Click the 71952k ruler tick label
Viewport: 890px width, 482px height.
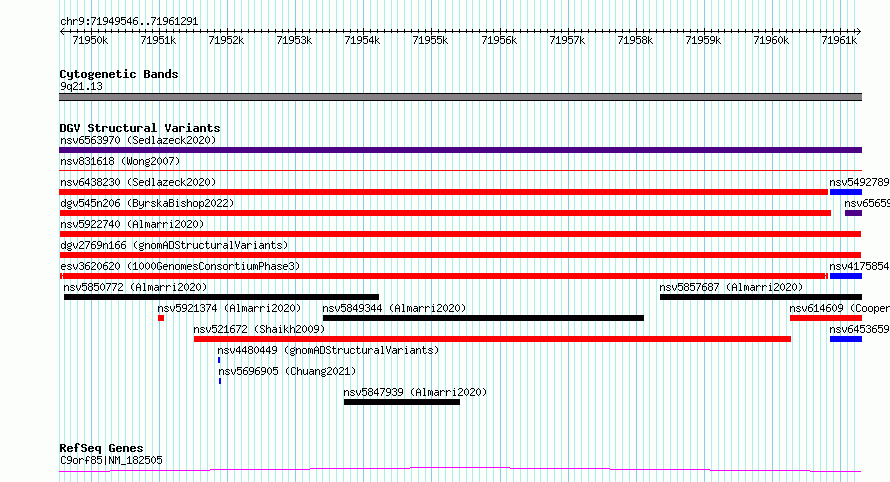[226, 40]
